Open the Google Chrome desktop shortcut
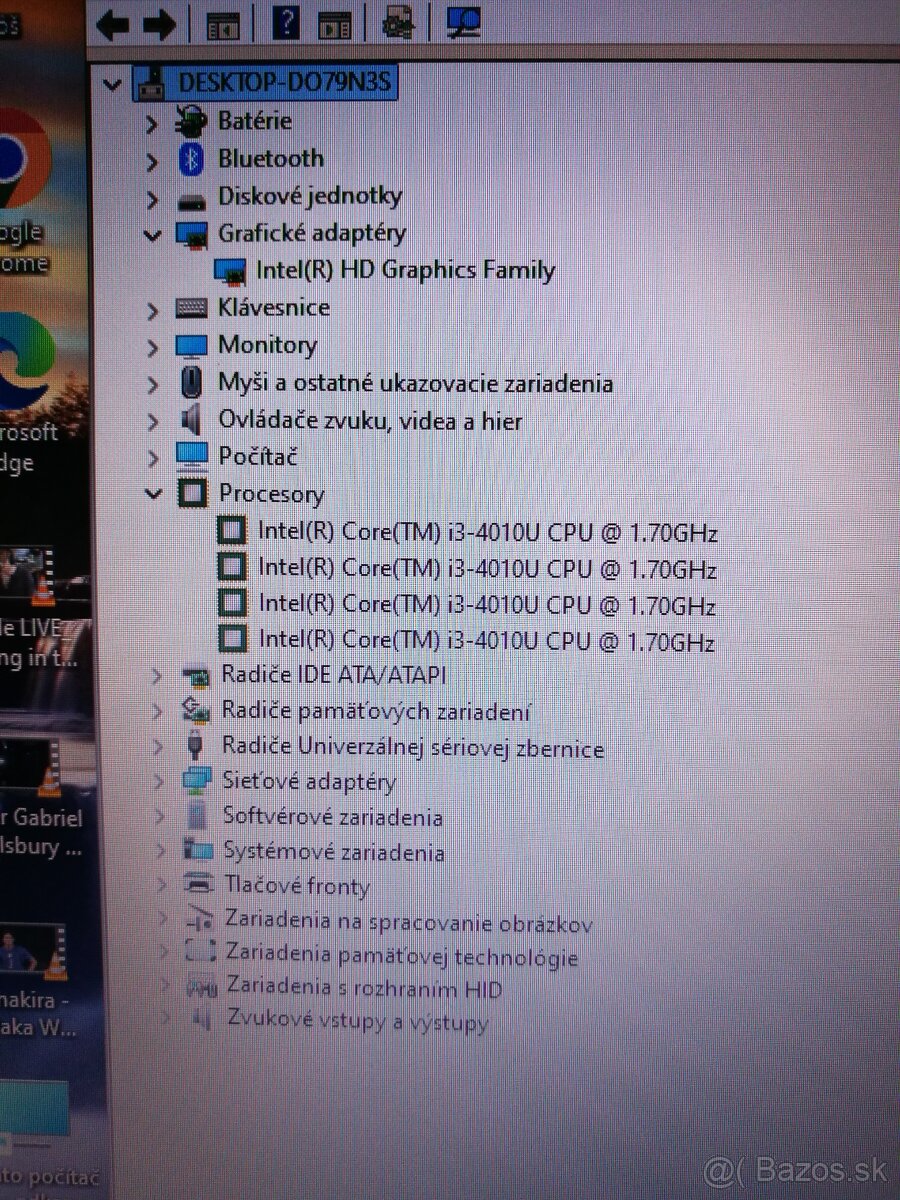The image size is (900, 1200). pyautogui.click(x=24, y=192)
